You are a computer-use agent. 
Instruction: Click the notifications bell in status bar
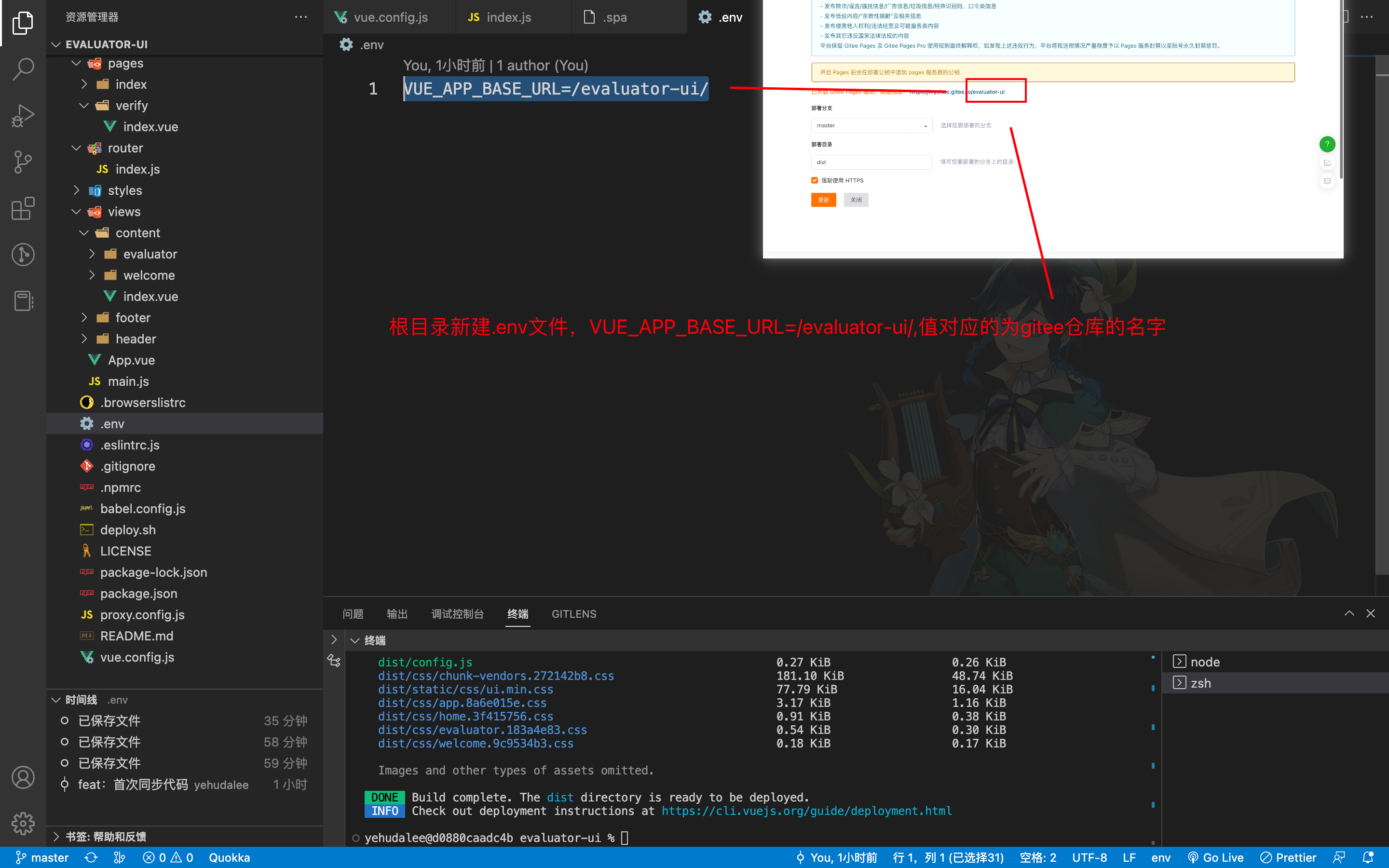(1368, 858)
